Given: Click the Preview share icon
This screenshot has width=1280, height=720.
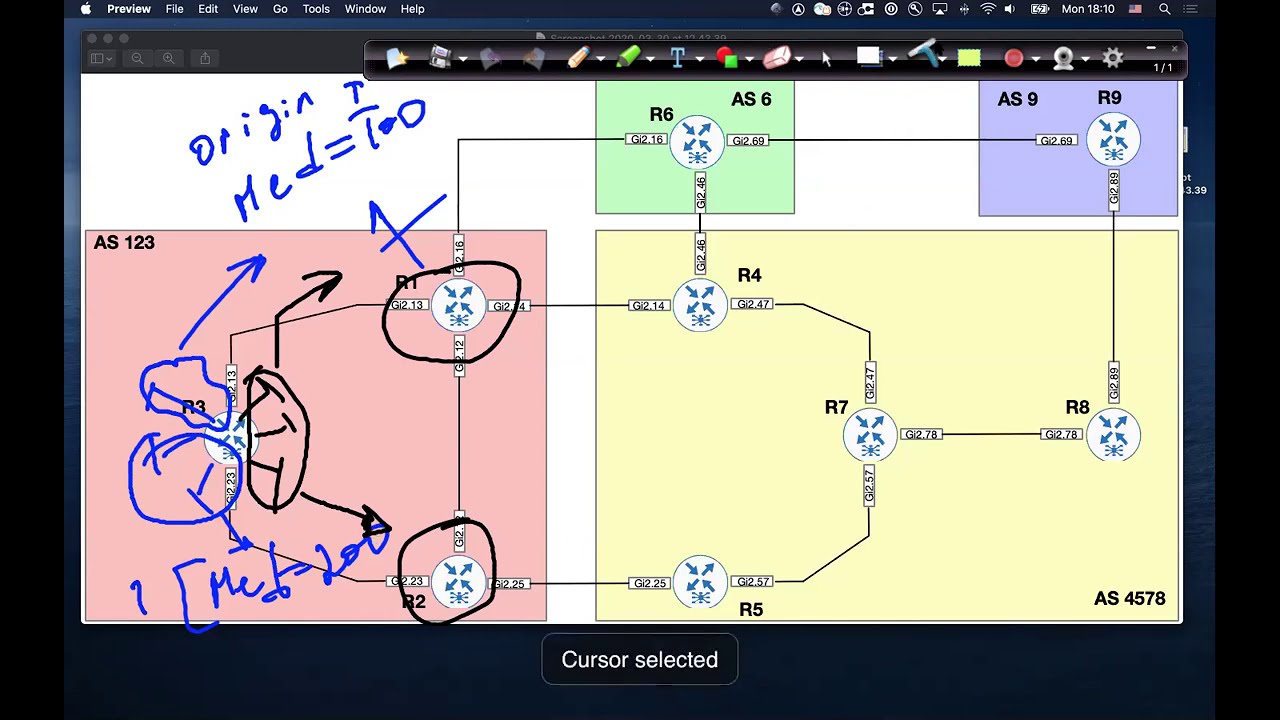Looking at the screenshot, I should point(205,58).
